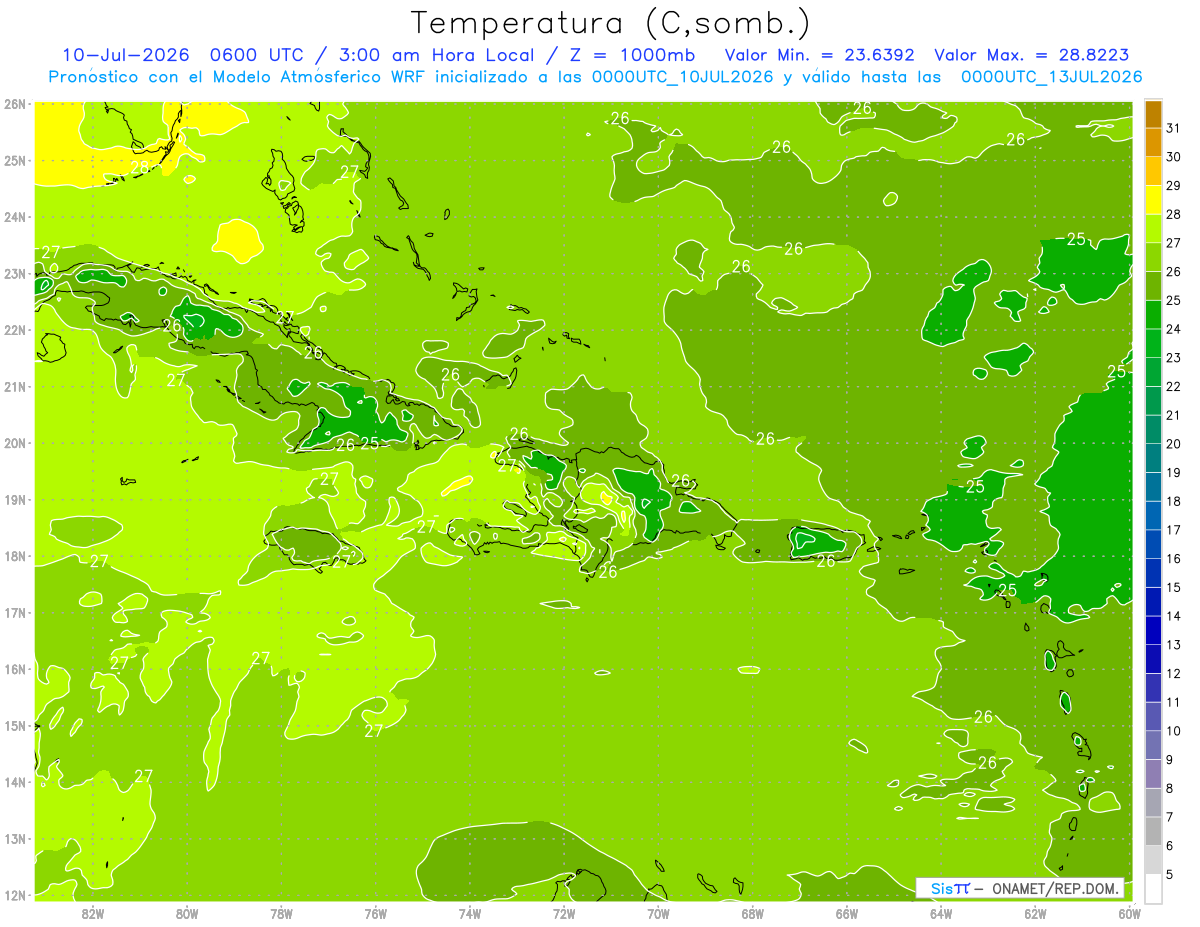Click the '66W' longitude axis label

coord(847,913)
